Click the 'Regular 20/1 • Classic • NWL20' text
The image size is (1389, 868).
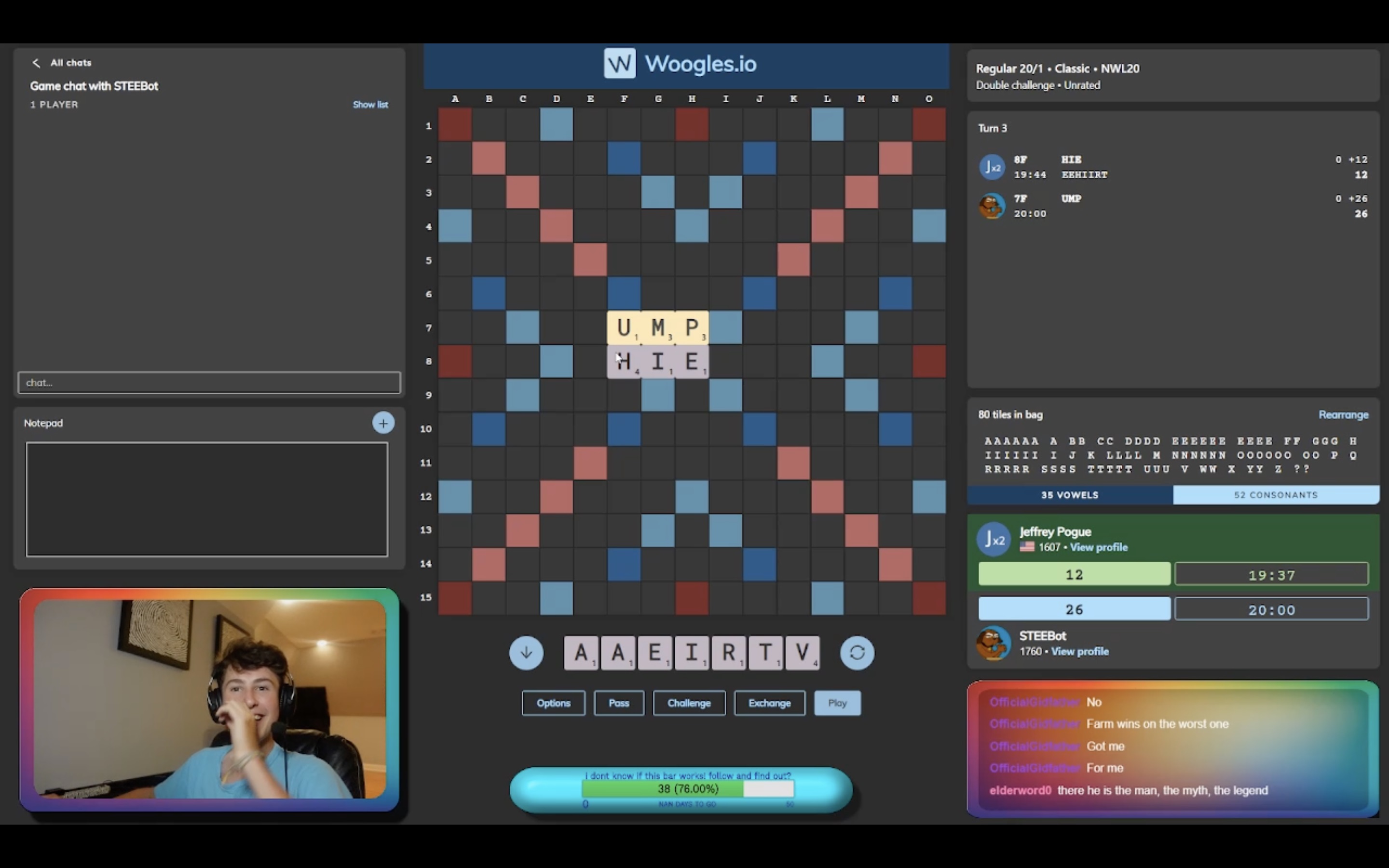point(1057,68)
